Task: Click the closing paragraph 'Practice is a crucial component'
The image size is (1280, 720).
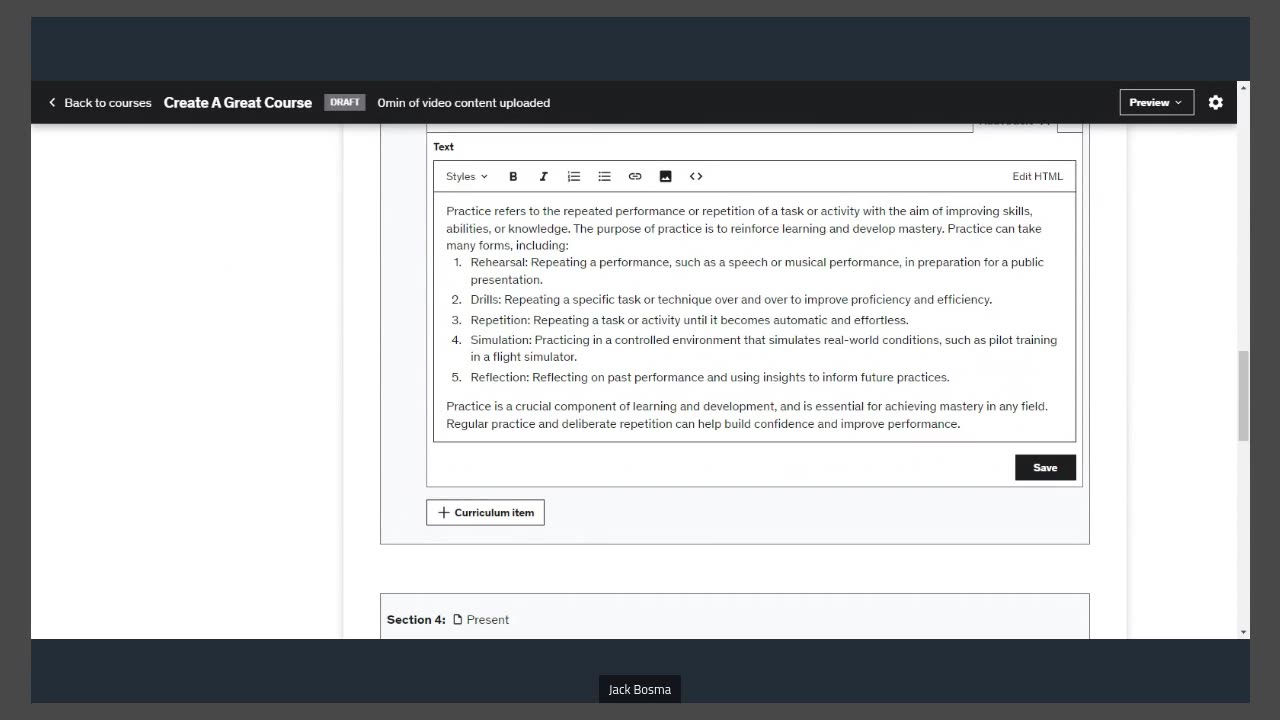Action: (x=747, y=415)
